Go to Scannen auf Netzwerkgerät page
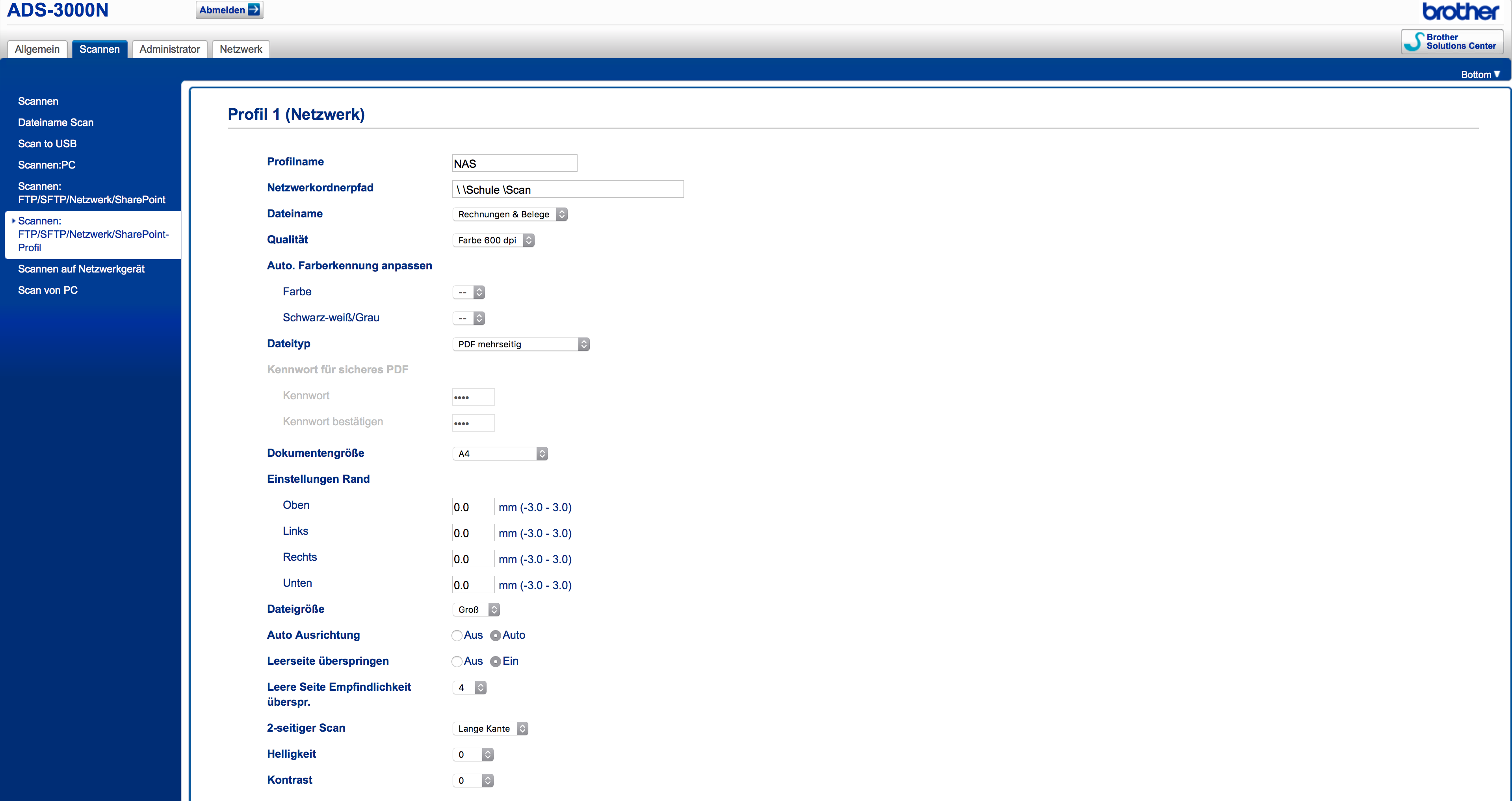Image resolution: width=1512 pixels, height=801 pixels. pos(81,269)
